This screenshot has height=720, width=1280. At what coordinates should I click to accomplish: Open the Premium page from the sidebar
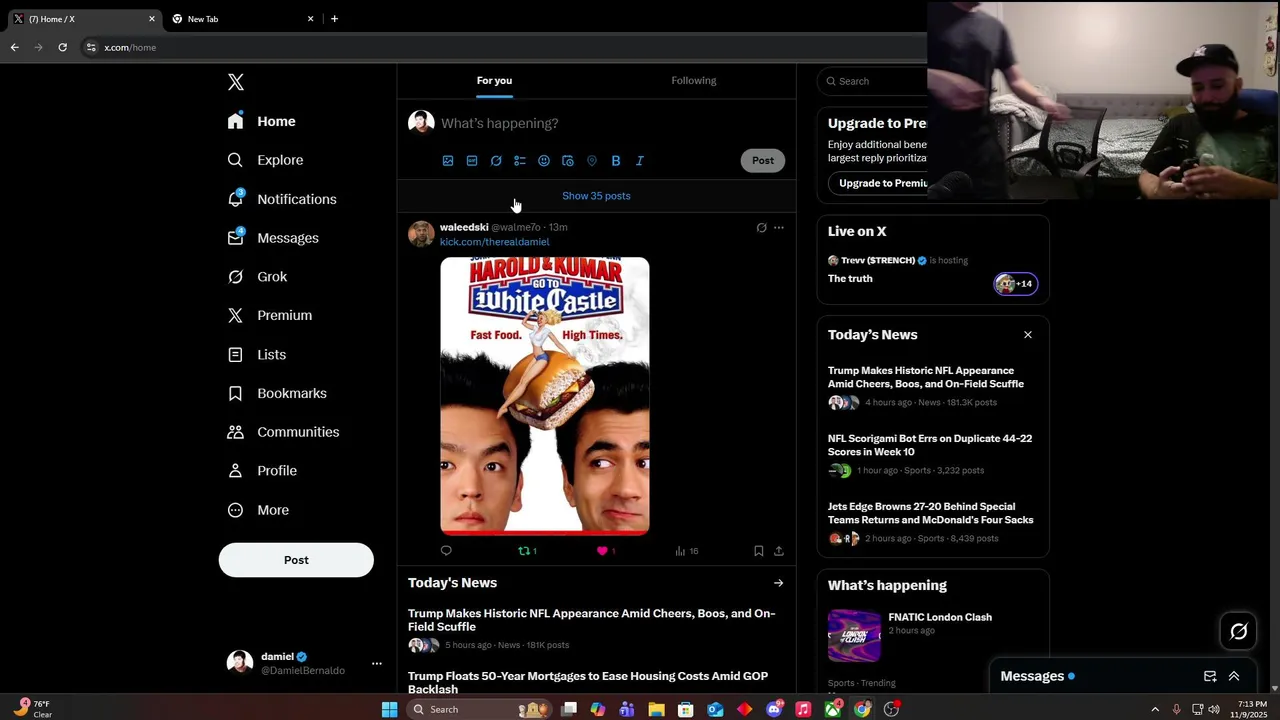[x=270, y=315]
